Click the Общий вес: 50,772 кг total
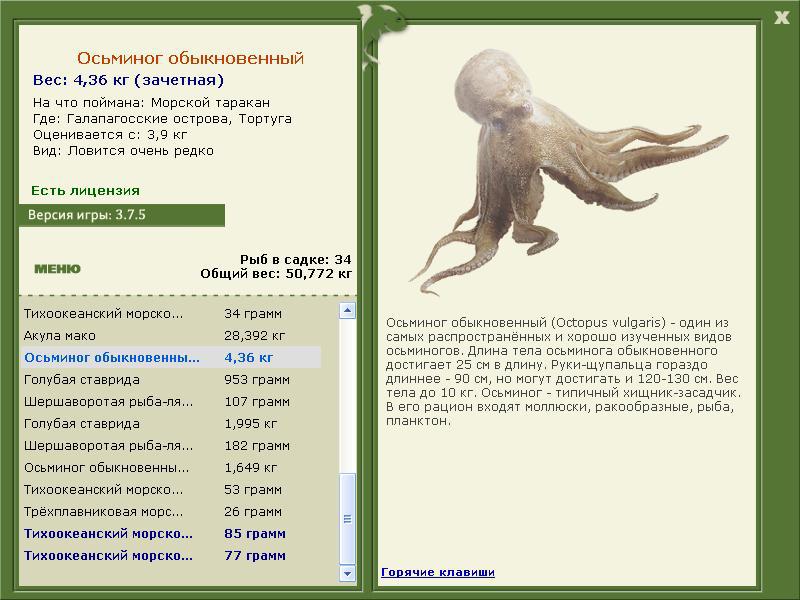800x600 pixels. click(x=276, y=274)
